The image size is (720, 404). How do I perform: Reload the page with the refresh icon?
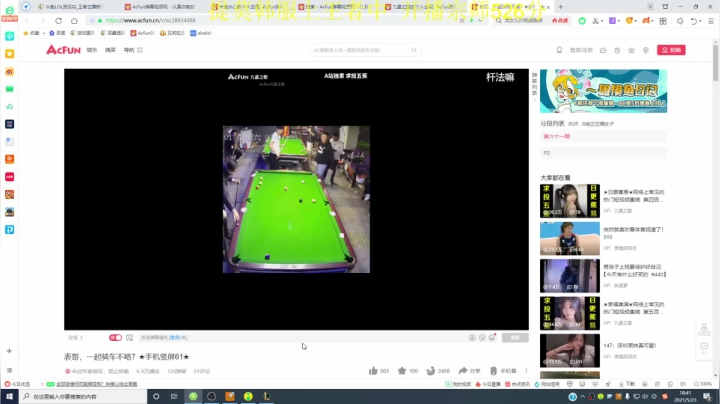point(58,21)
